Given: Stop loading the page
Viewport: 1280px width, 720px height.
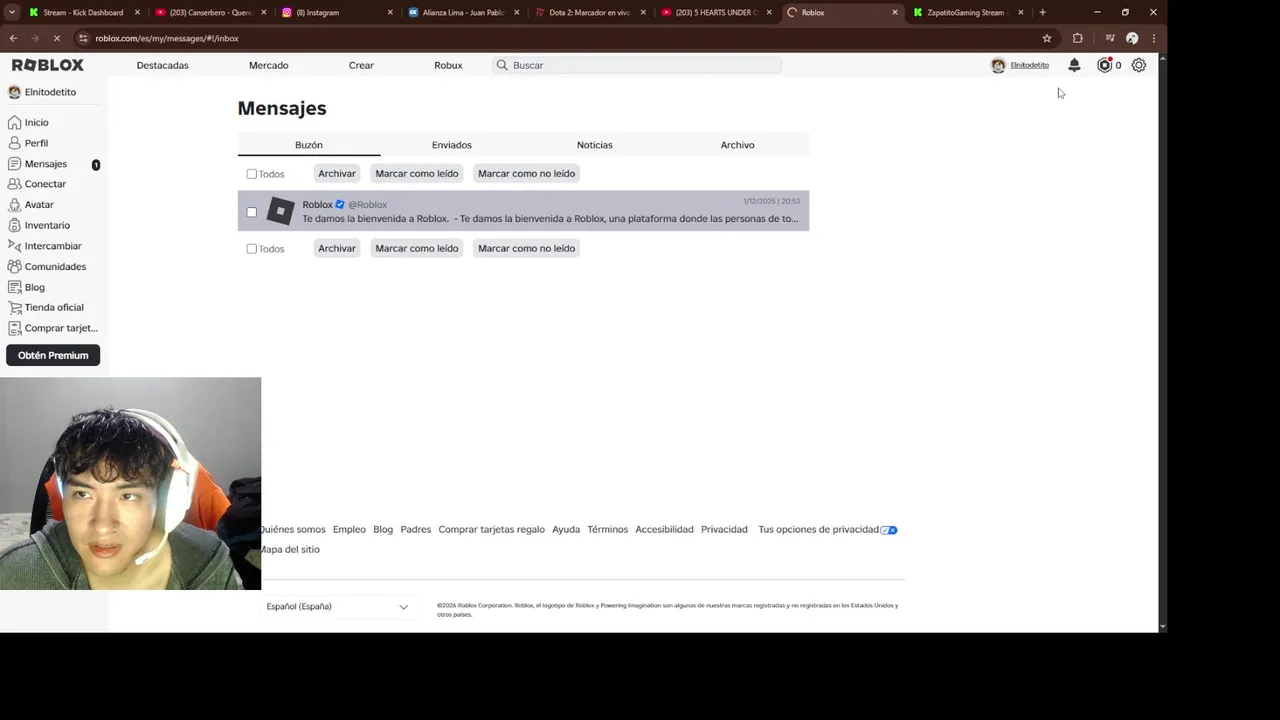Looking at the screenshot, I should 57,38.
